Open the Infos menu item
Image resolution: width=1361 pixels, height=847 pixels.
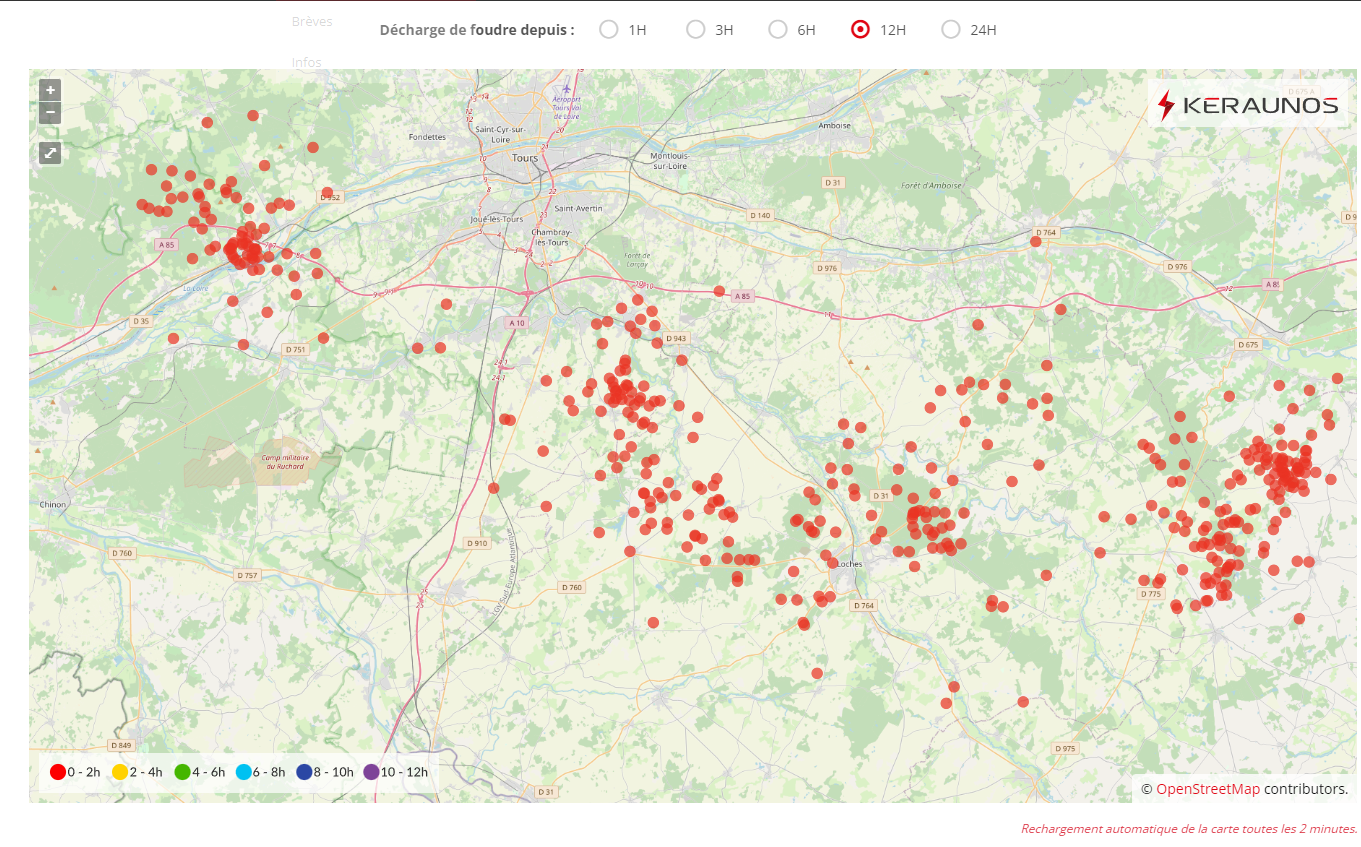pos(307,62)
